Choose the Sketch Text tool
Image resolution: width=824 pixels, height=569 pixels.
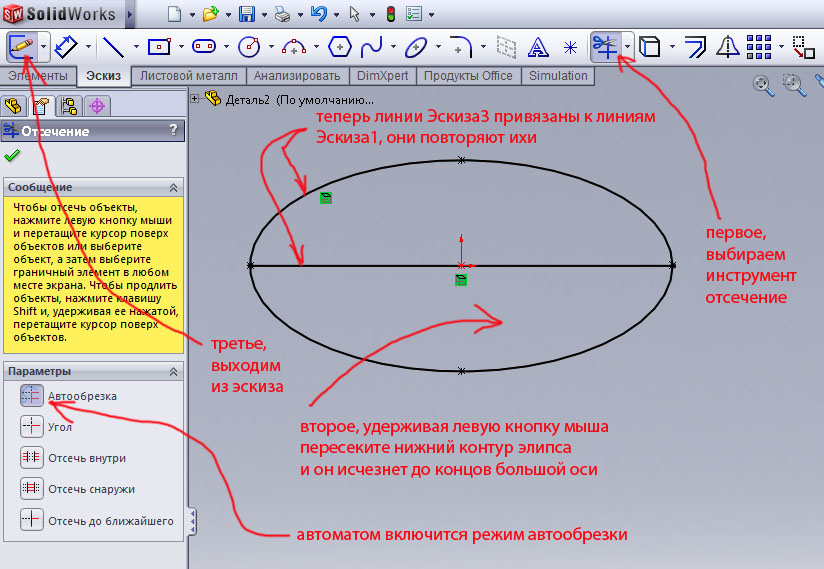pos(538,46)
